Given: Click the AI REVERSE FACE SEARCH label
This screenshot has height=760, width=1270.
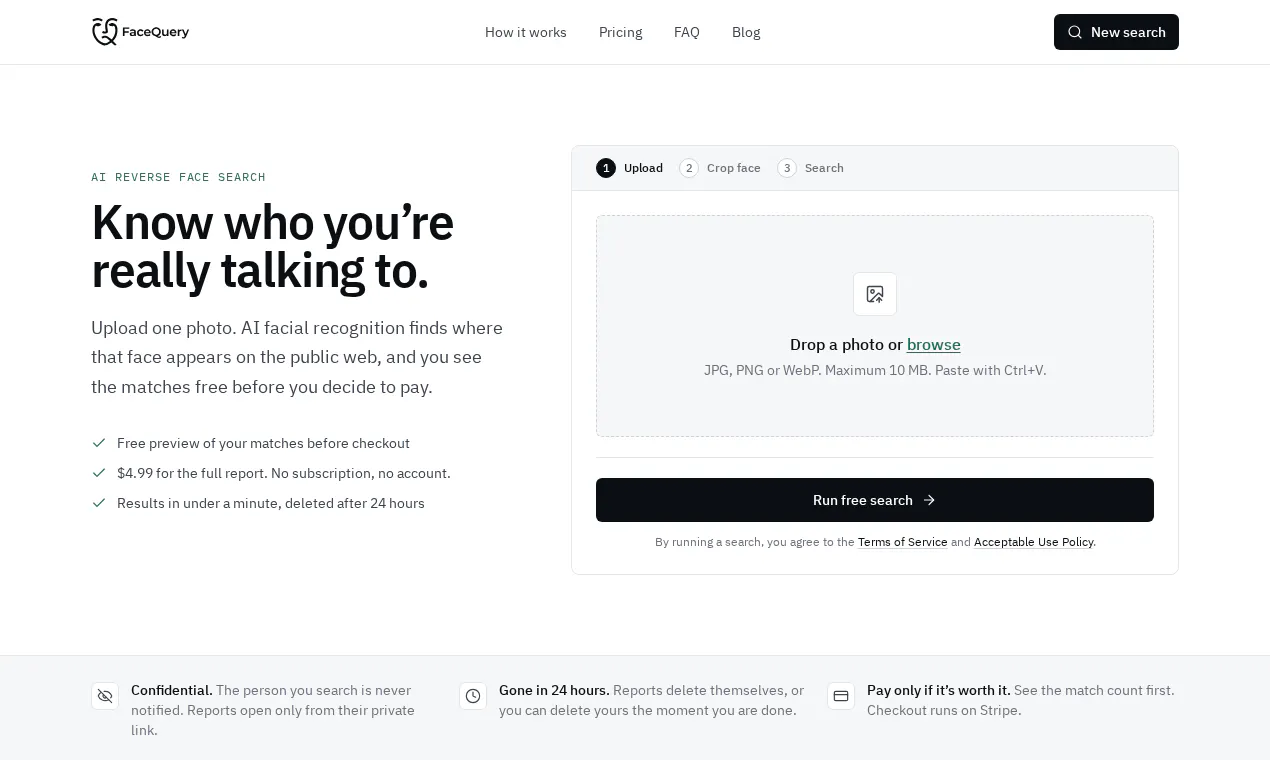Looking at the screenshot, I should coord(178,177).
